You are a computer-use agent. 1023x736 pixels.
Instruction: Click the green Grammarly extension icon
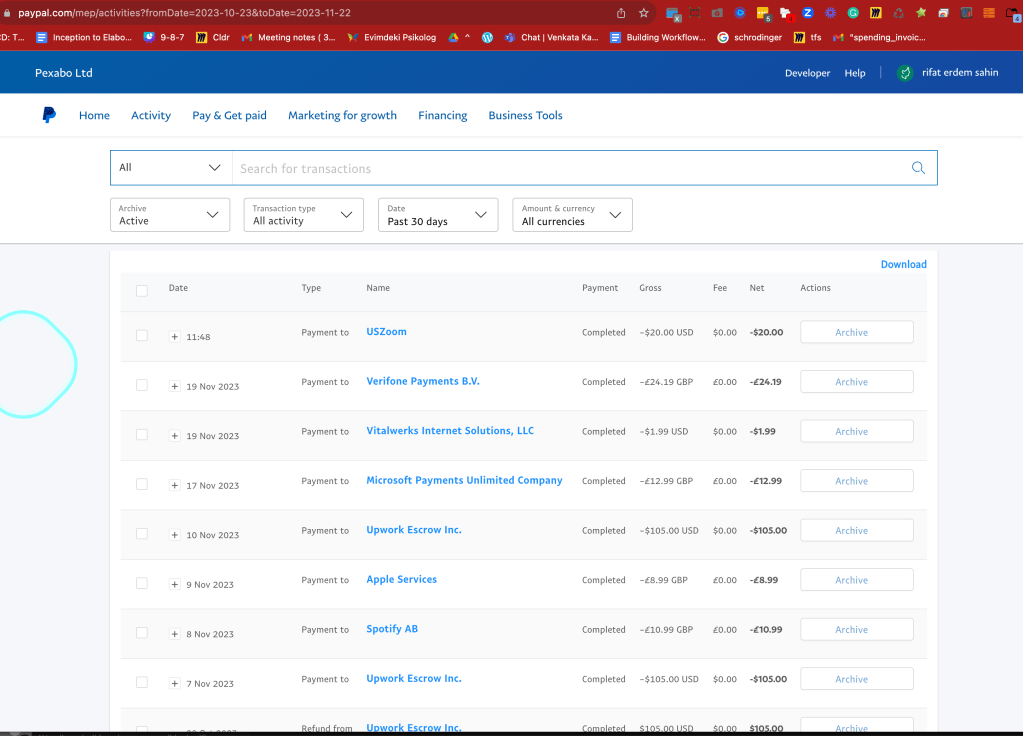pyautogui.click(x=853, y=13)
